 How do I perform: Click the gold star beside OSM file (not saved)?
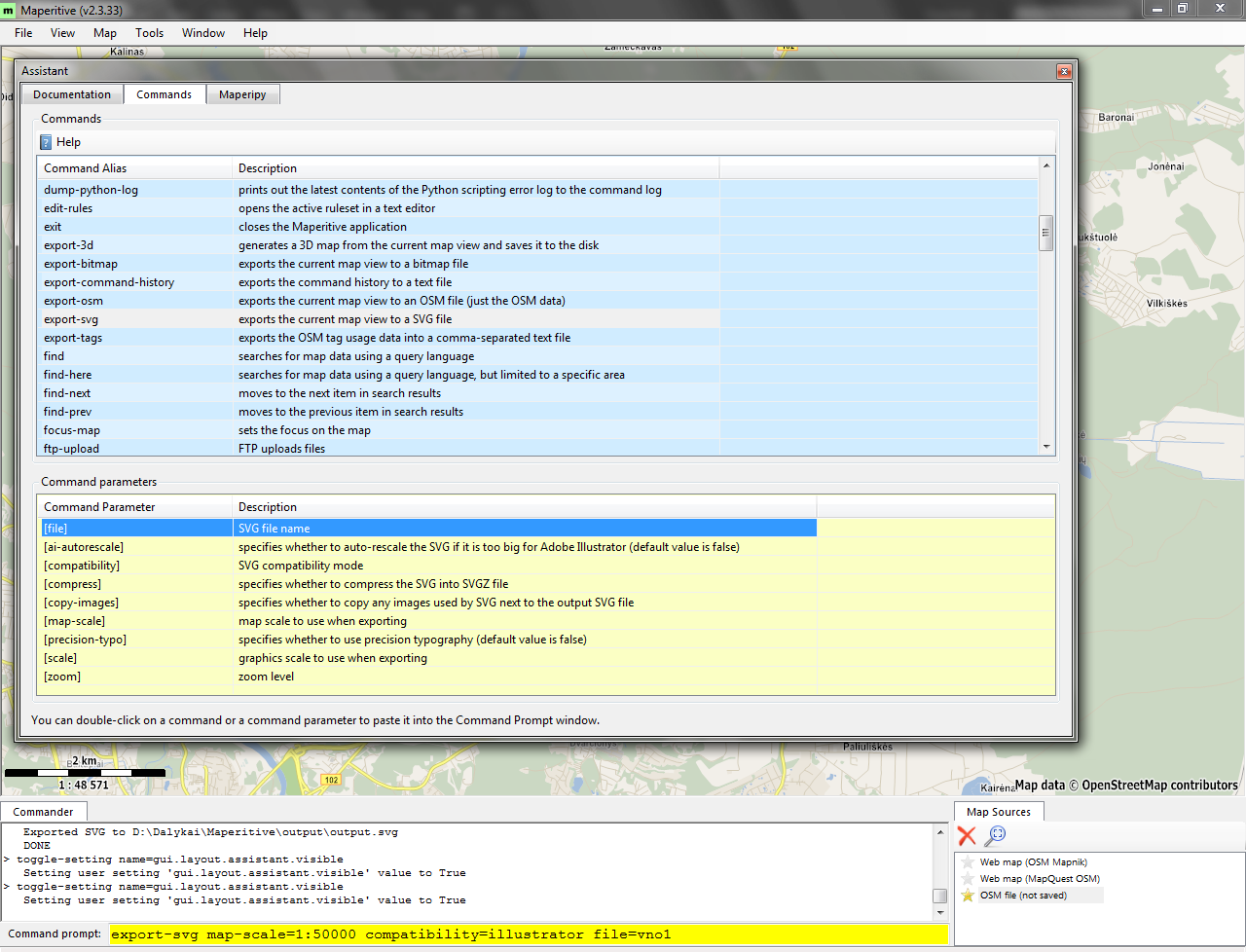click(x=968, y=896)
